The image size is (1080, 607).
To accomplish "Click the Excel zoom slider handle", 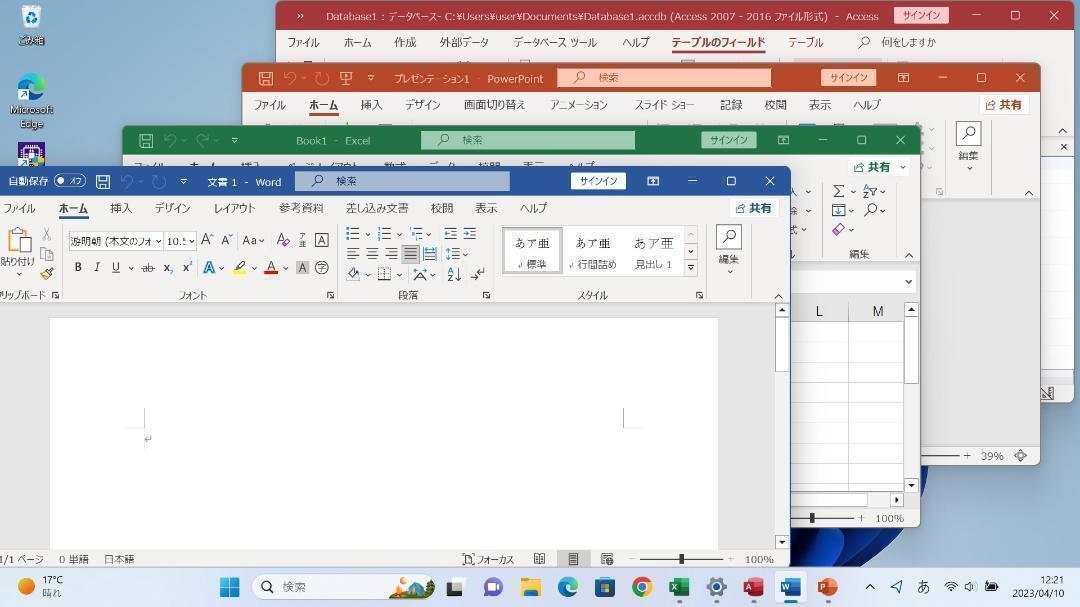I will point(812,518).
